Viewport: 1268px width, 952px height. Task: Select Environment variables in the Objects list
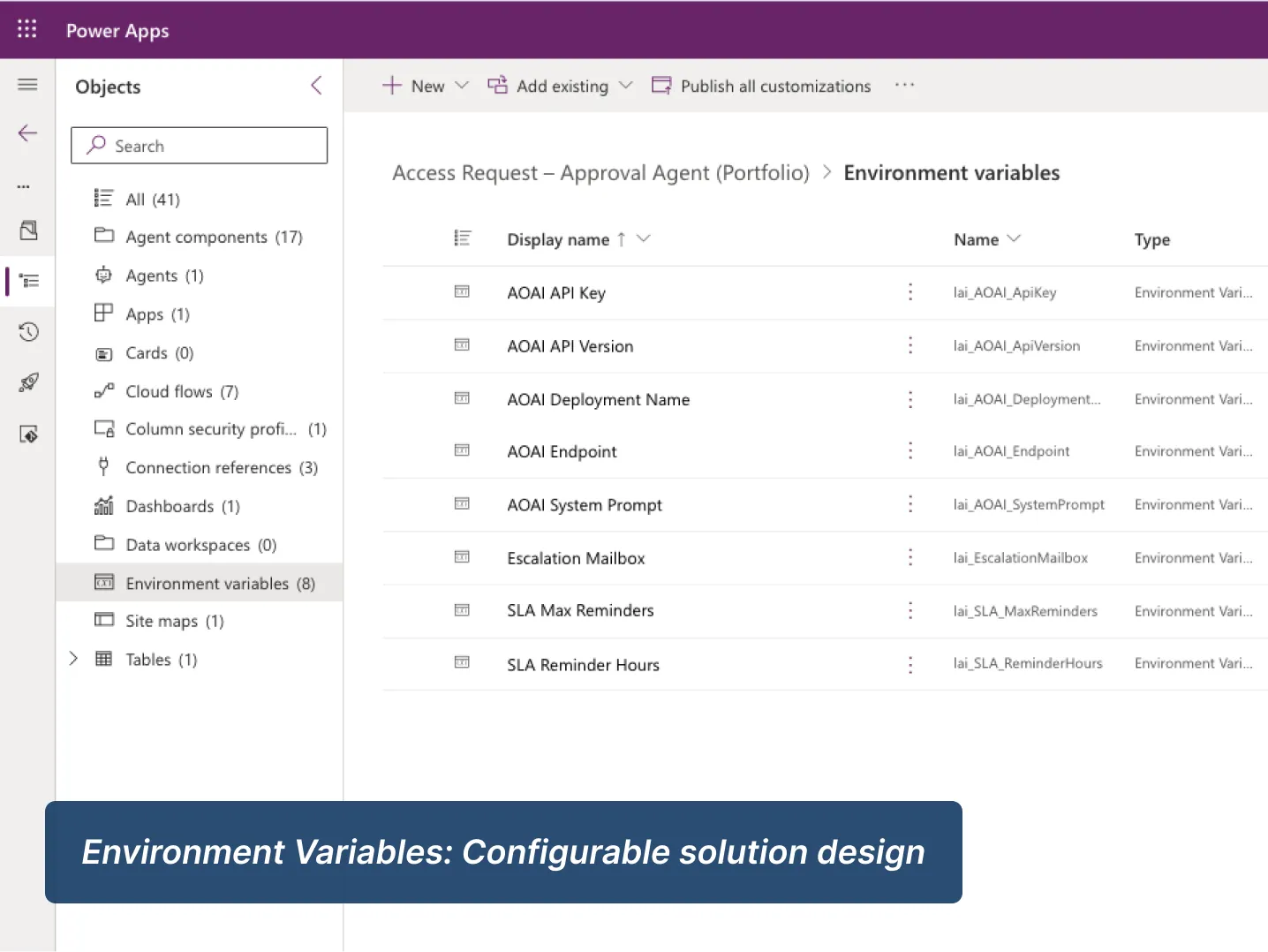(208, 583)
